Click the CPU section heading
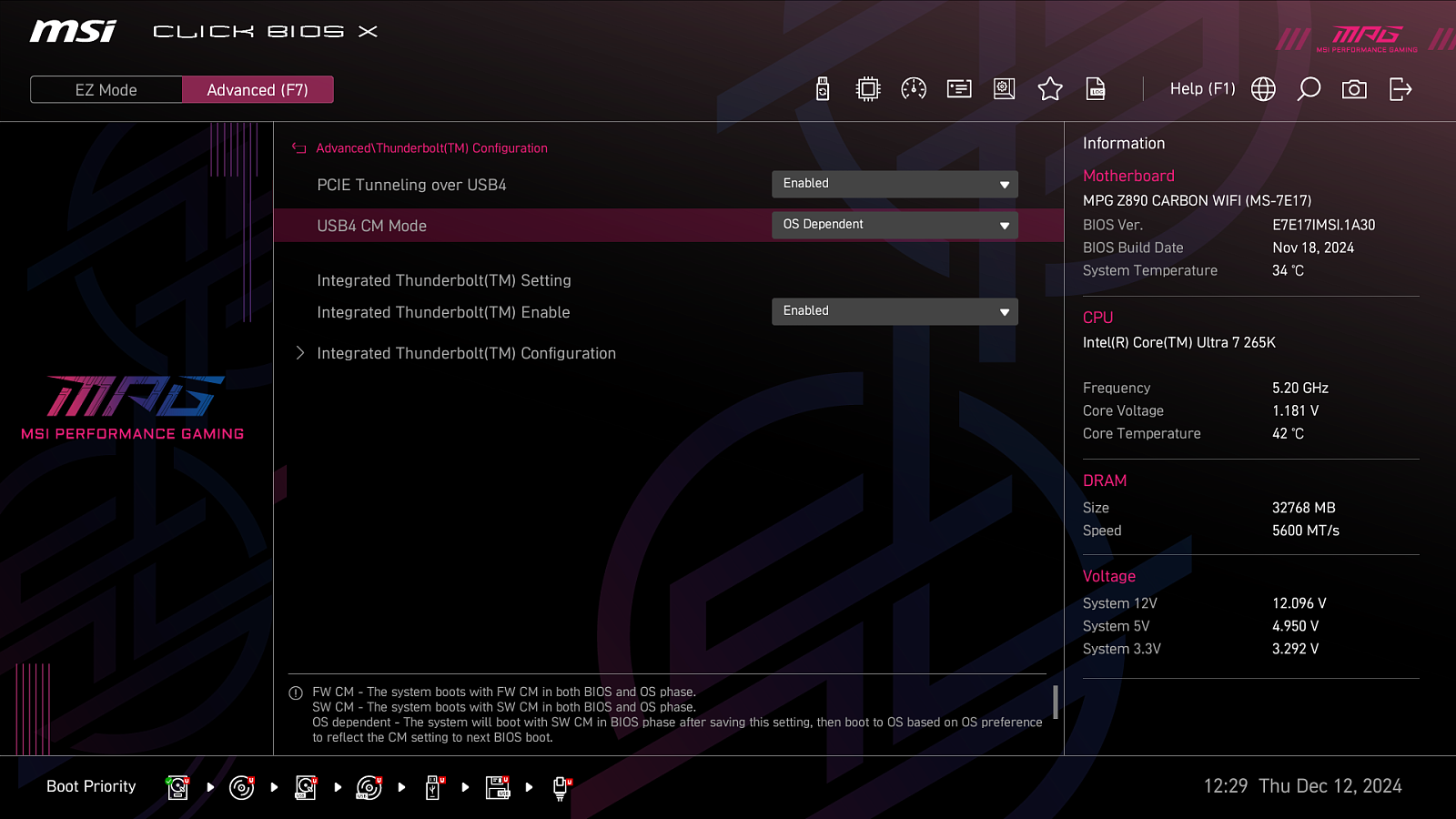1456x819 pixels. (1097, 318)
